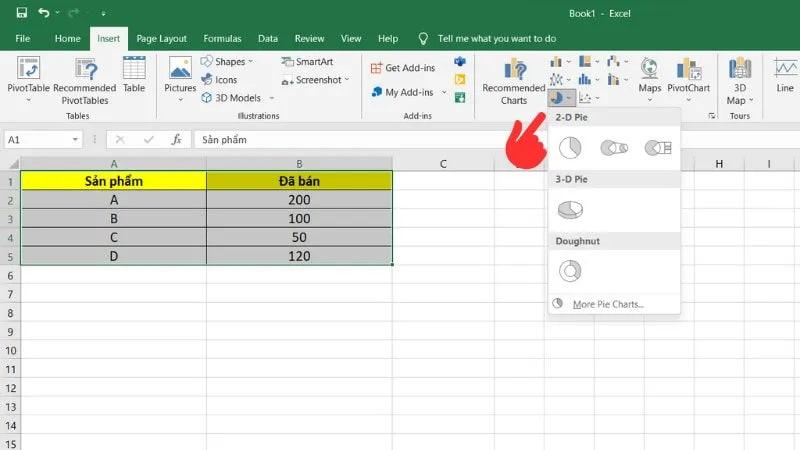Screen dimensions: 800x450
Task: Insert a Line sparkline
Action: (785, 75)
